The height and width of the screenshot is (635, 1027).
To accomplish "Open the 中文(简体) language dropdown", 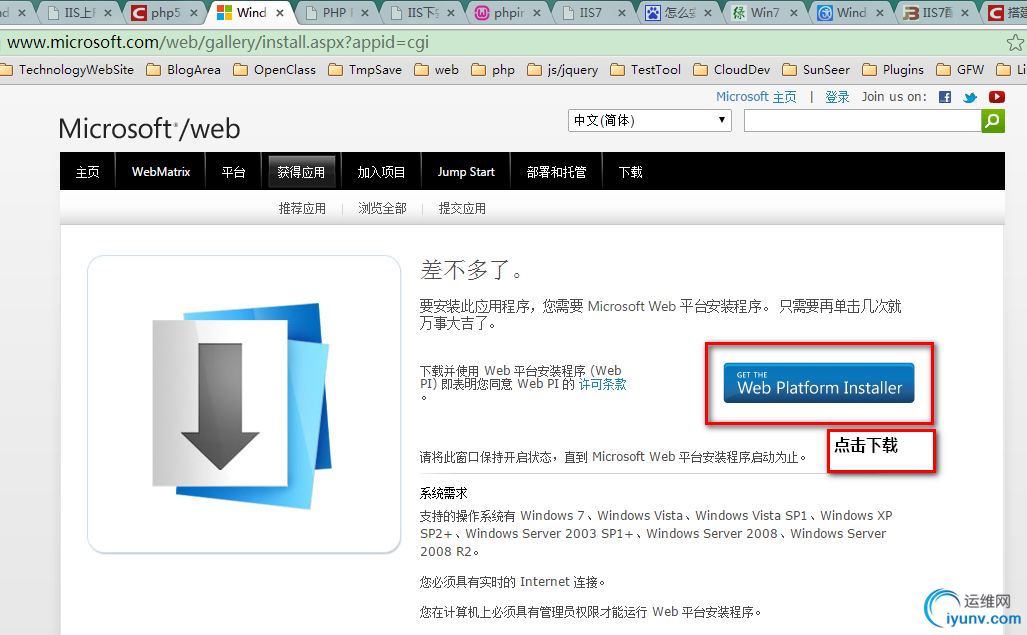I will pos(648,120).
